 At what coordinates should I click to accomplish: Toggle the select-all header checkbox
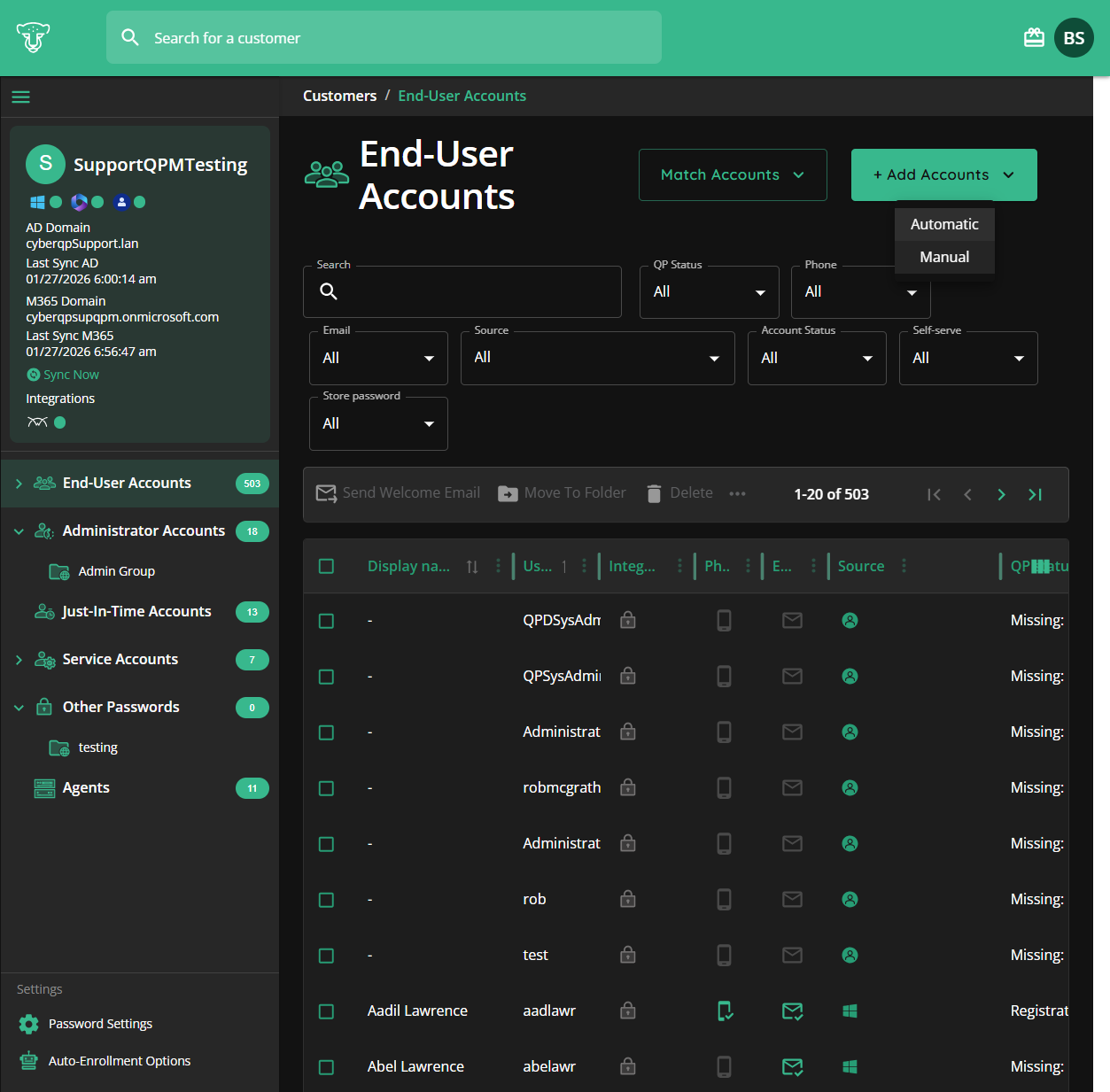point(326,566)
